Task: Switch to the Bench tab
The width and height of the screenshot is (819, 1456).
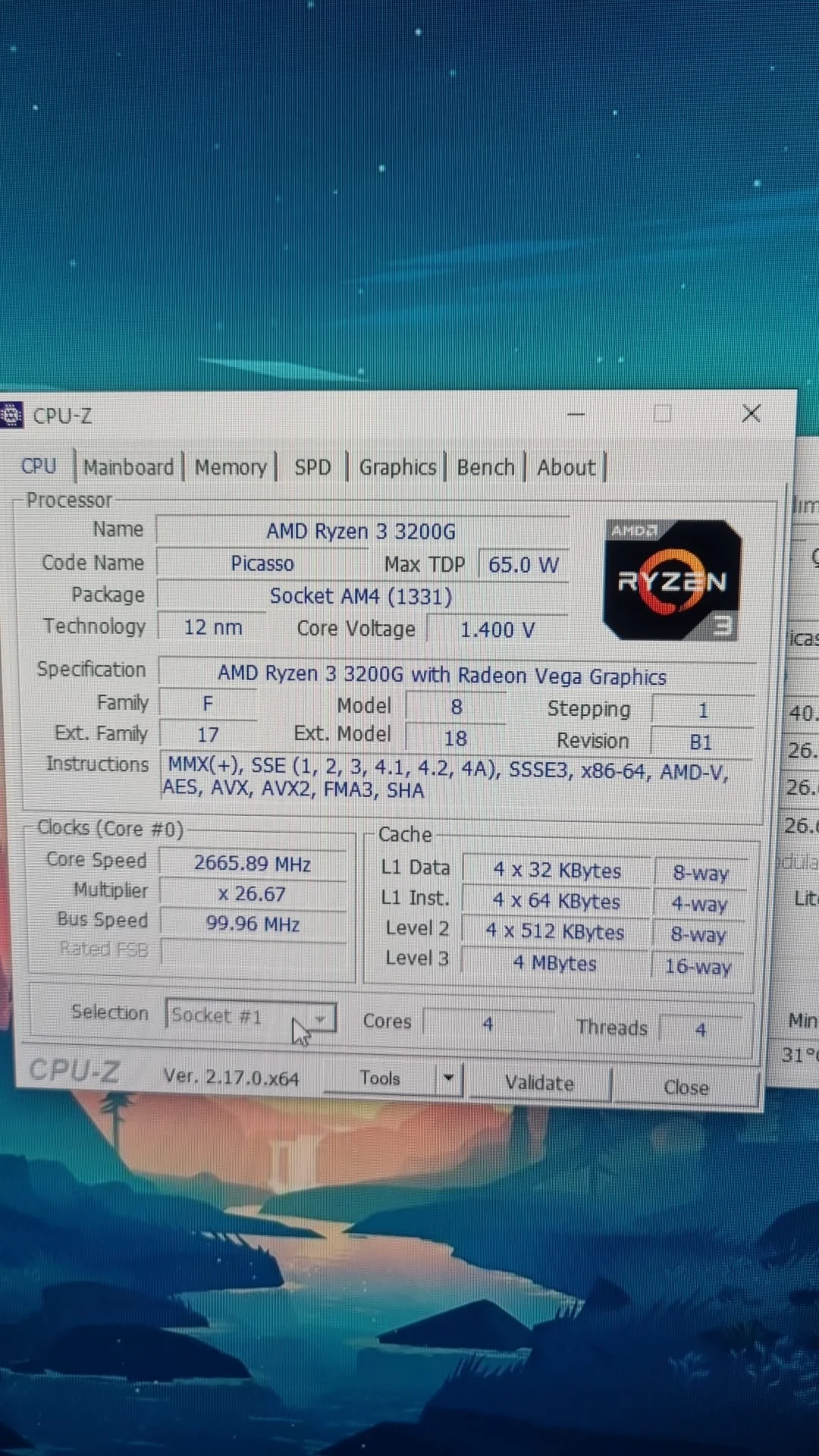Action: coord(485,467)
